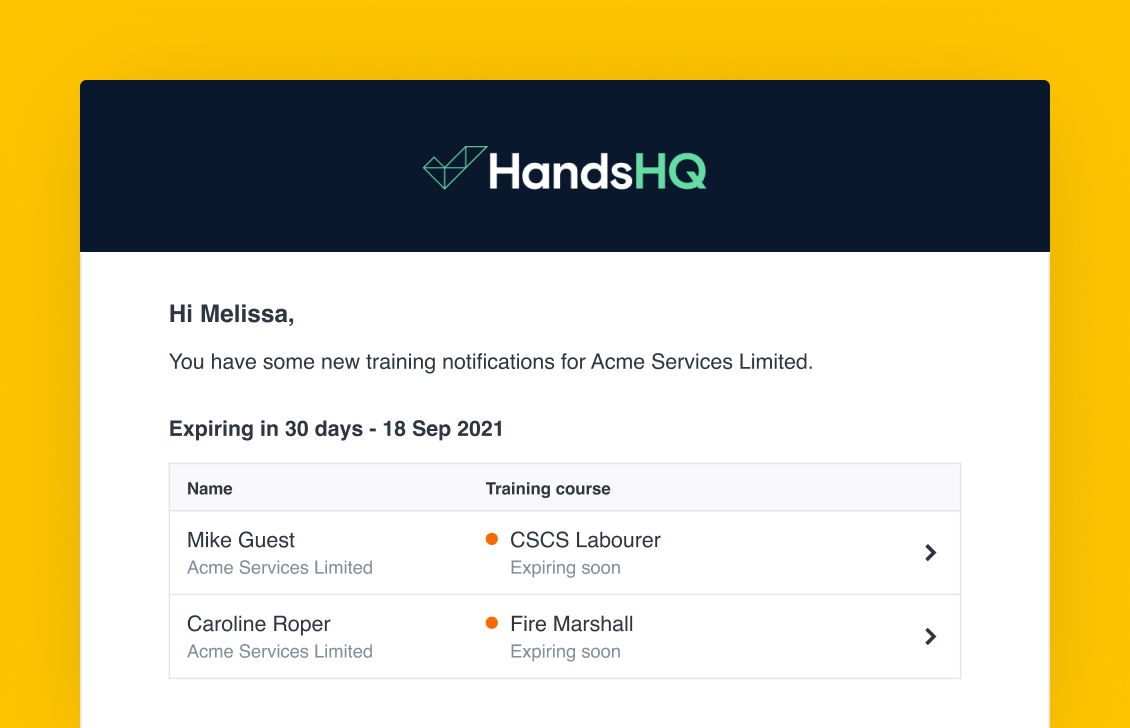Click Expiring soon under CSCS Labourer
Viewport: 1130px width, 728px height.
pos(565,568)
